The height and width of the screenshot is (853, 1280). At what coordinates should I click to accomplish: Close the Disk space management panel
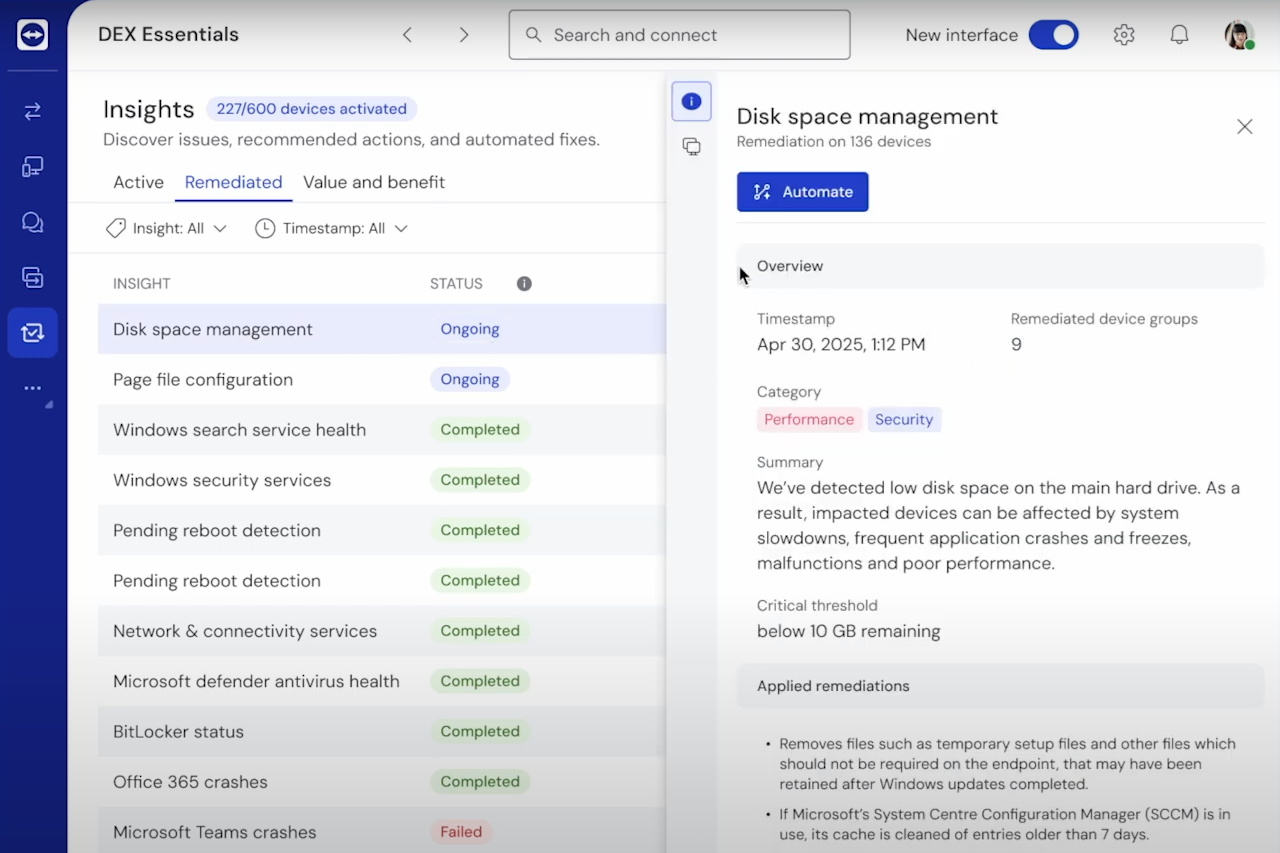[1244, 127]
